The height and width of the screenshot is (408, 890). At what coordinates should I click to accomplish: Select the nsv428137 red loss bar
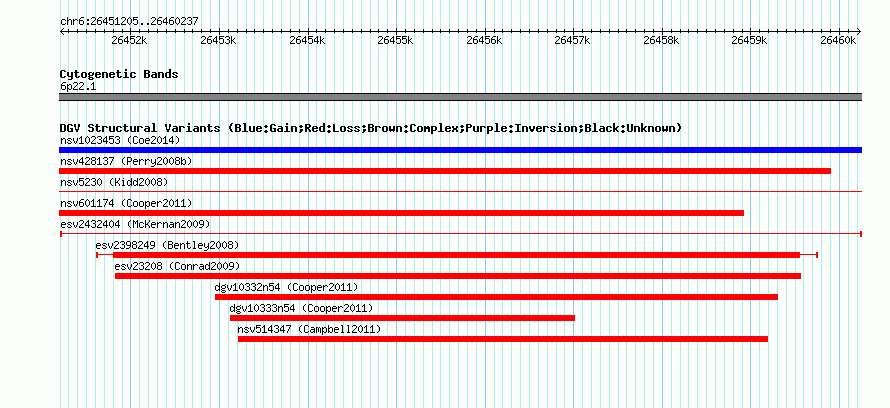click(x=445, y=171)
